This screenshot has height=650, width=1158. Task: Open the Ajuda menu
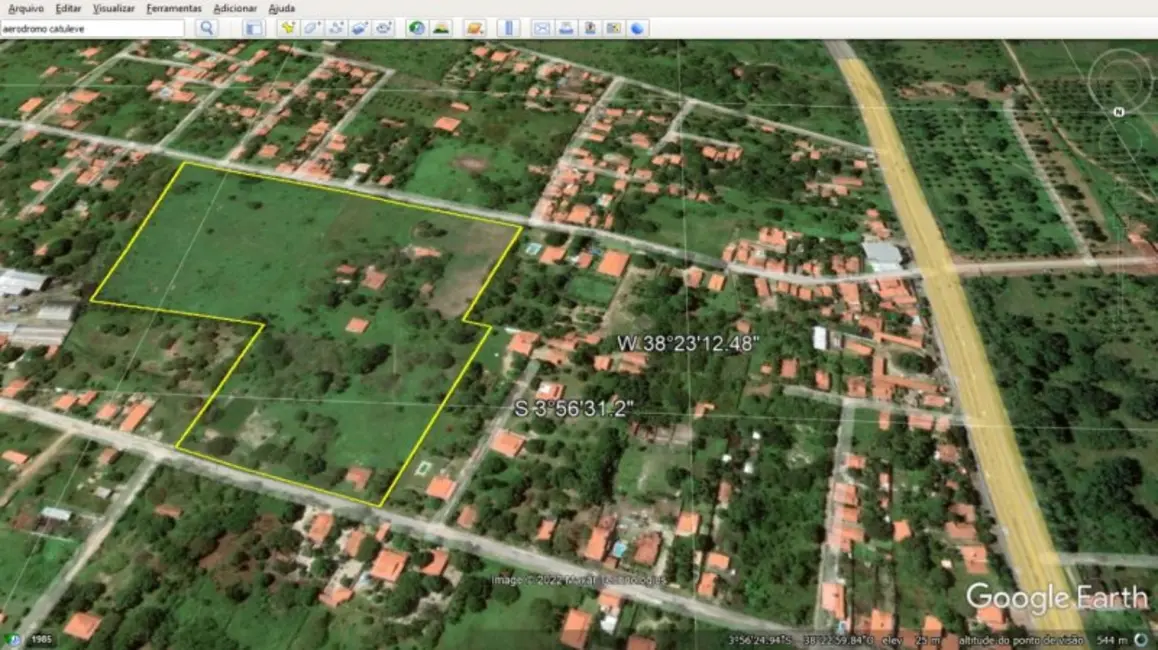point(281,8)
